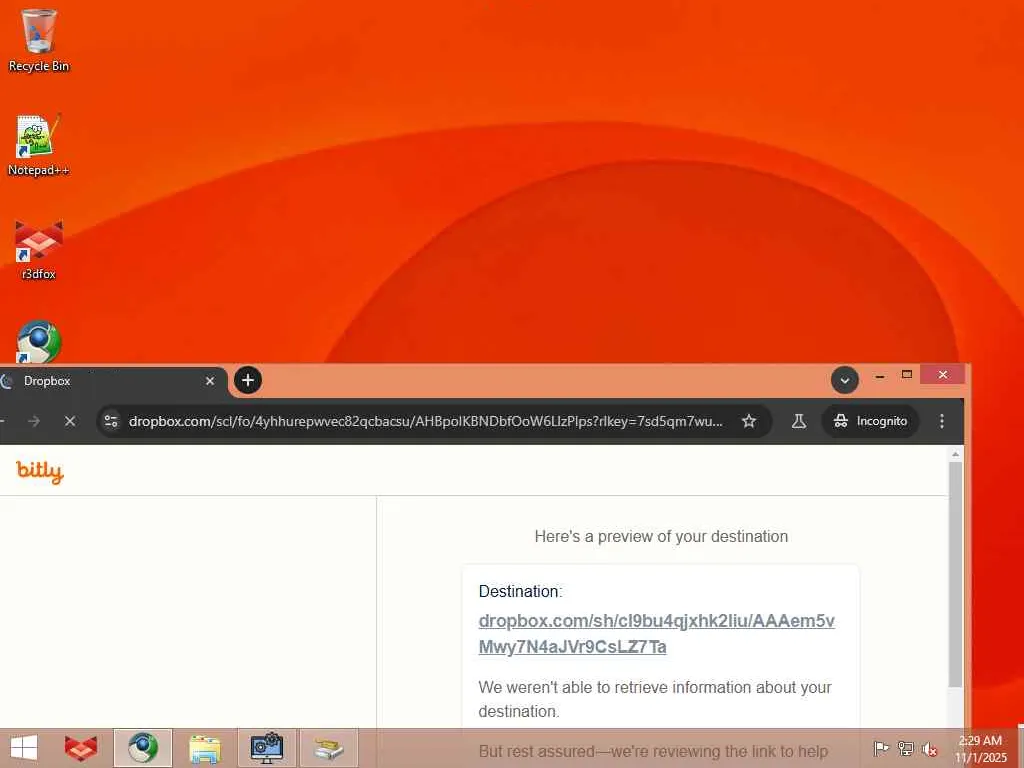Screen dimensions: 1024x768
Task: Open the settings monitor taskbar app
Action: [x=267, y=748]
